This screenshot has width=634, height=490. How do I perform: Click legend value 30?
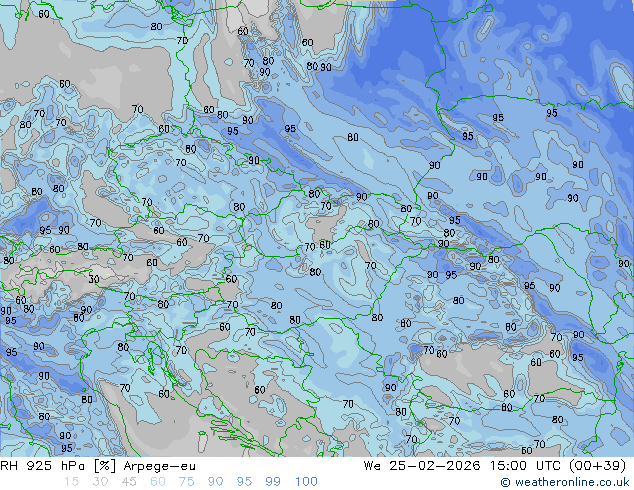tap(100, 482)
